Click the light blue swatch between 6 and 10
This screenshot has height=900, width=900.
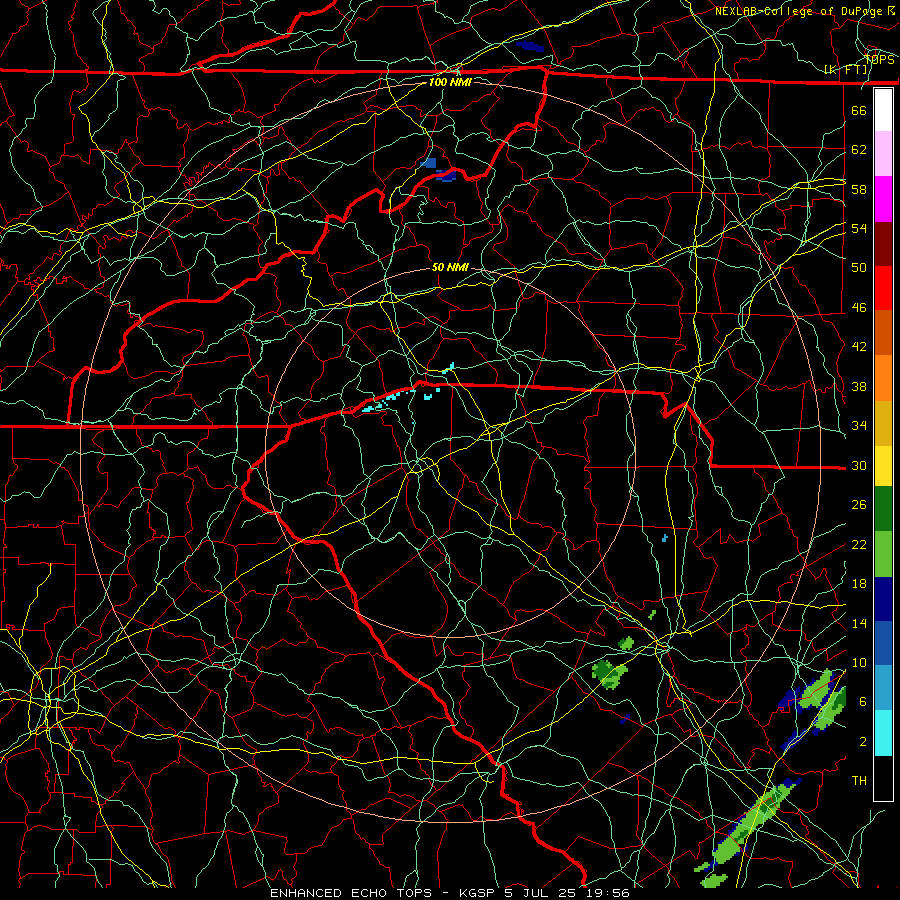tap(883, 688)
